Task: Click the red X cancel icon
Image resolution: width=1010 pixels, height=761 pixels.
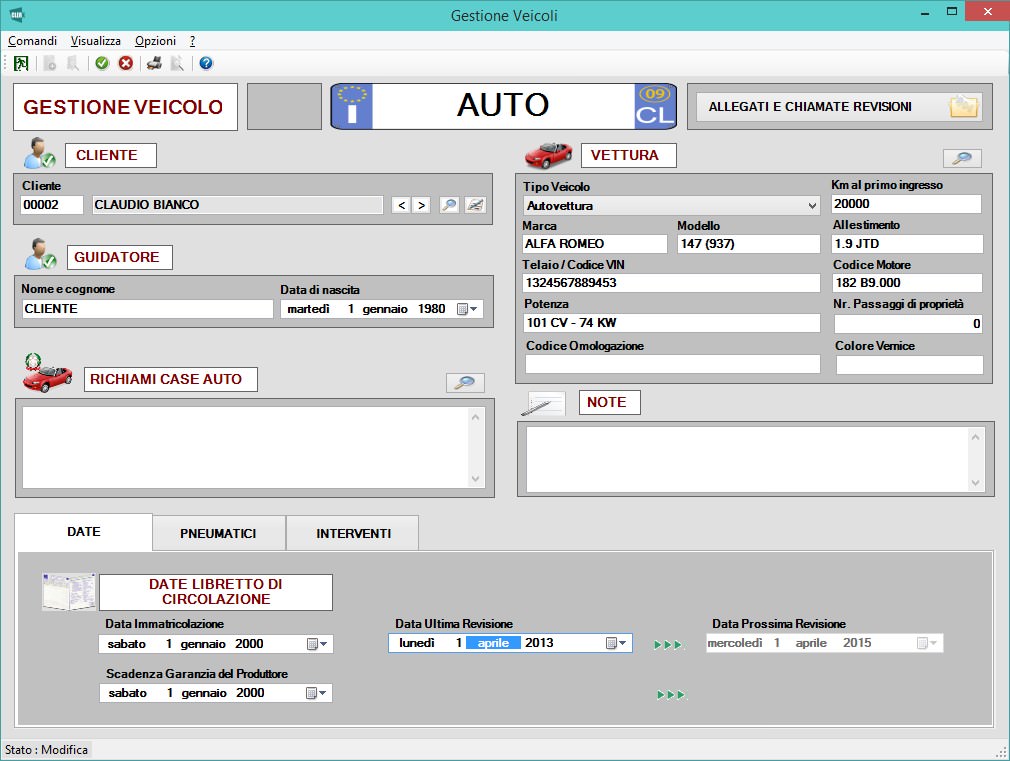Action: (x=126, y=63)
